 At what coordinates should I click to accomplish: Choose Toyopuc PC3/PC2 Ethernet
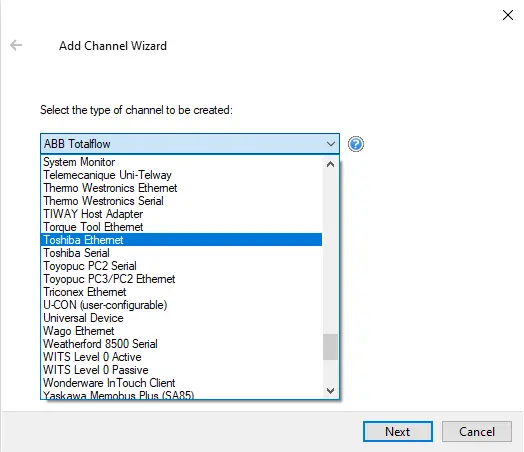pyautogui.click(x=181, y=279)
